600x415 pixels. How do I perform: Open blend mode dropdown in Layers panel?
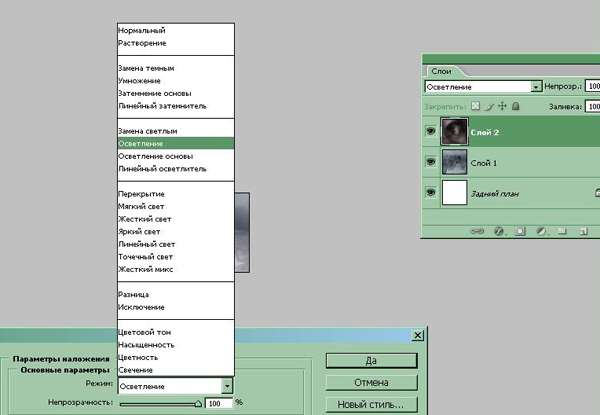(536, 87)
